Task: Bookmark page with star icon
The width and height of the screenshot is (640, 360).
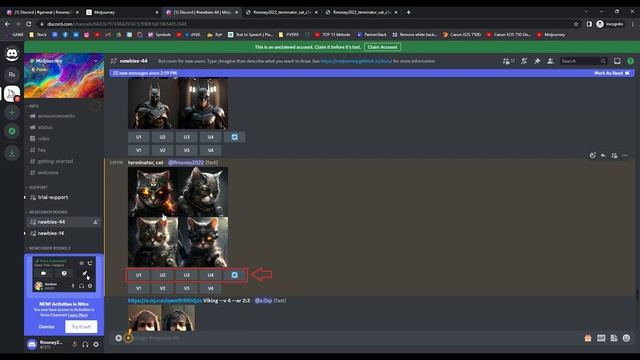Action: (x=576, y=24)
